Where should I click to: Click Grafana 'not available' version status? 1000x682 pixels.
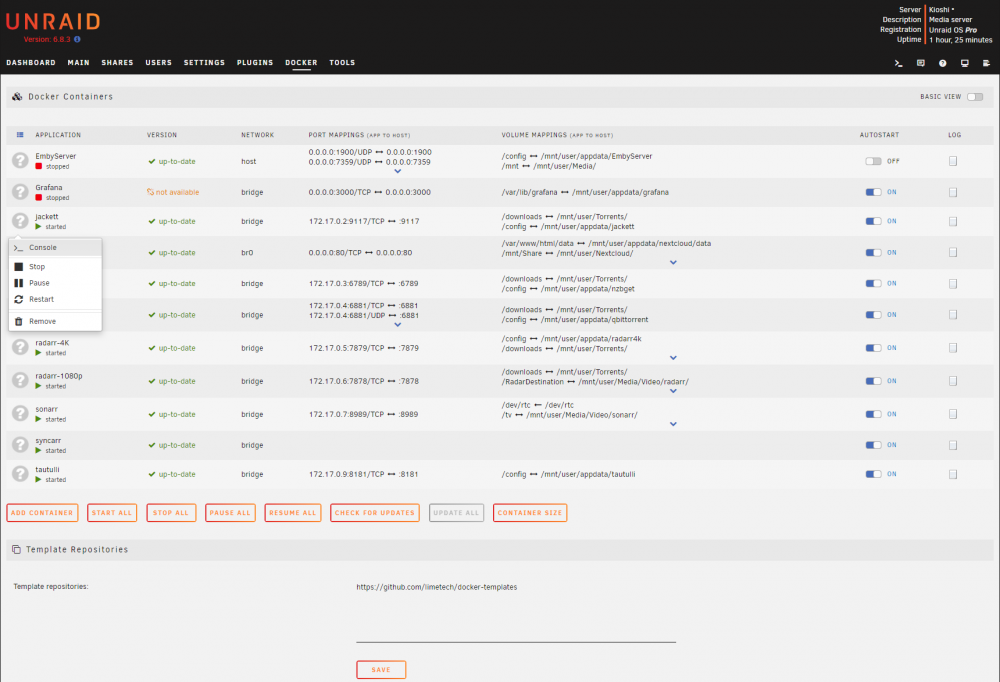tap(173, 192)
